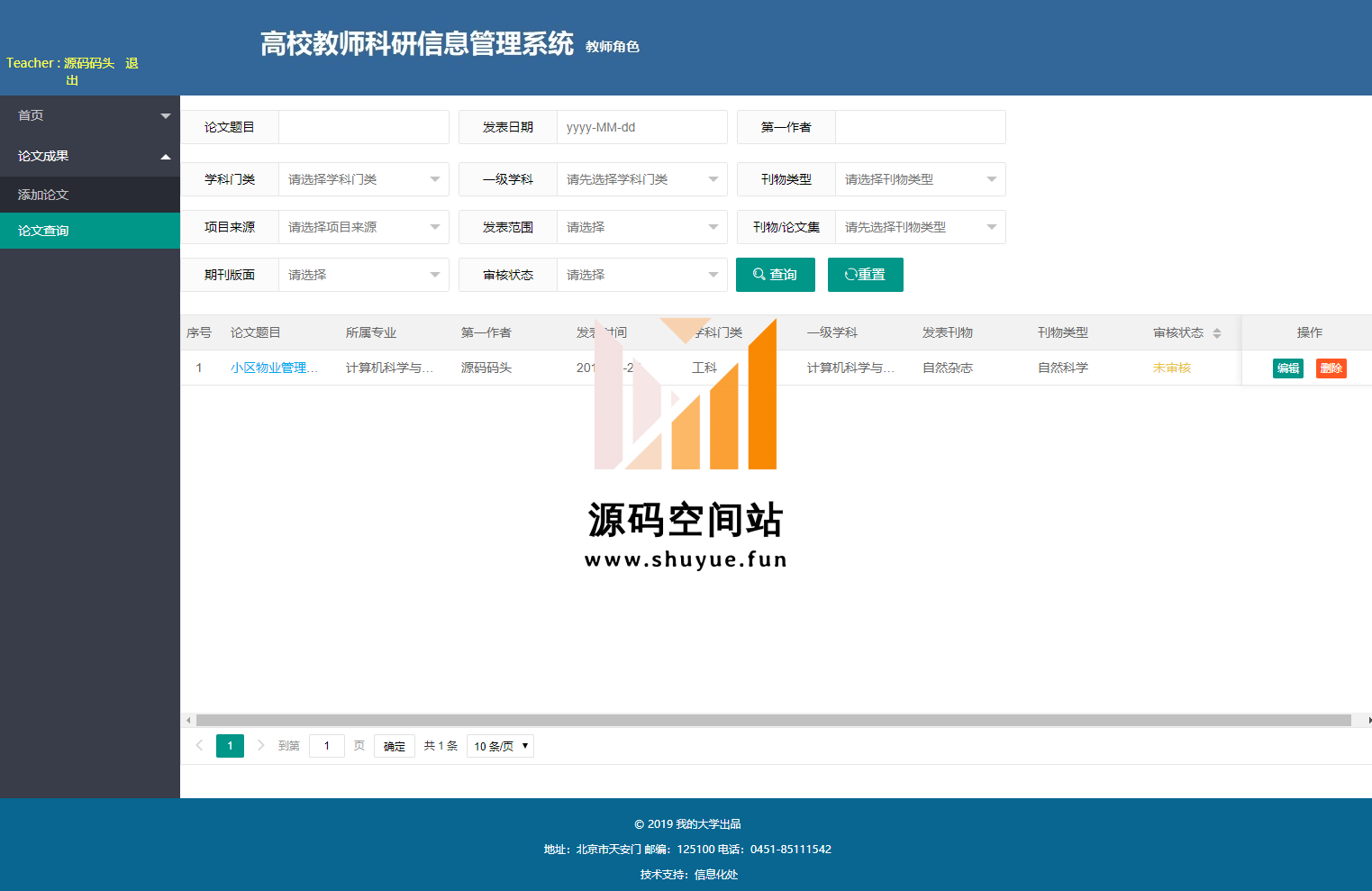Select 论文查询 menu item

[x=90, y=231]
